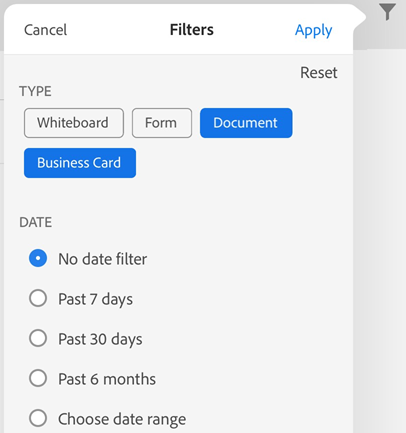This screenshot has width=406, height=433.
Task: Deselect the Business Card type filter
Action: 80,163
